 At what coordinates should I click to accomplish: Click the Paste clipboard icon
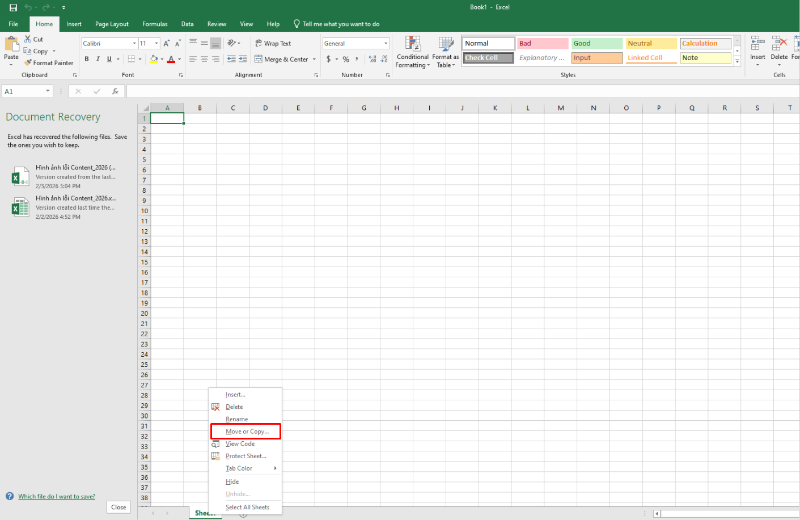(11, 44)
